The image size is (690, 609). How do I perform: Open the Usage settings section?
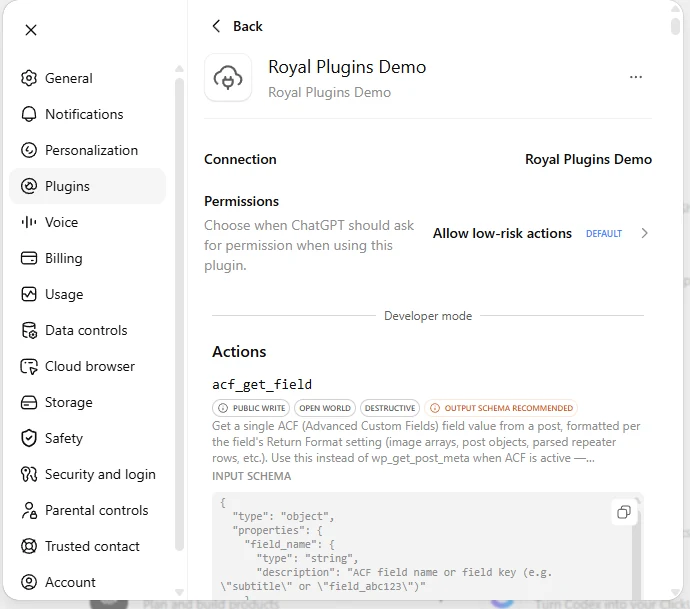pyautogui.click(x=87, y=294)
